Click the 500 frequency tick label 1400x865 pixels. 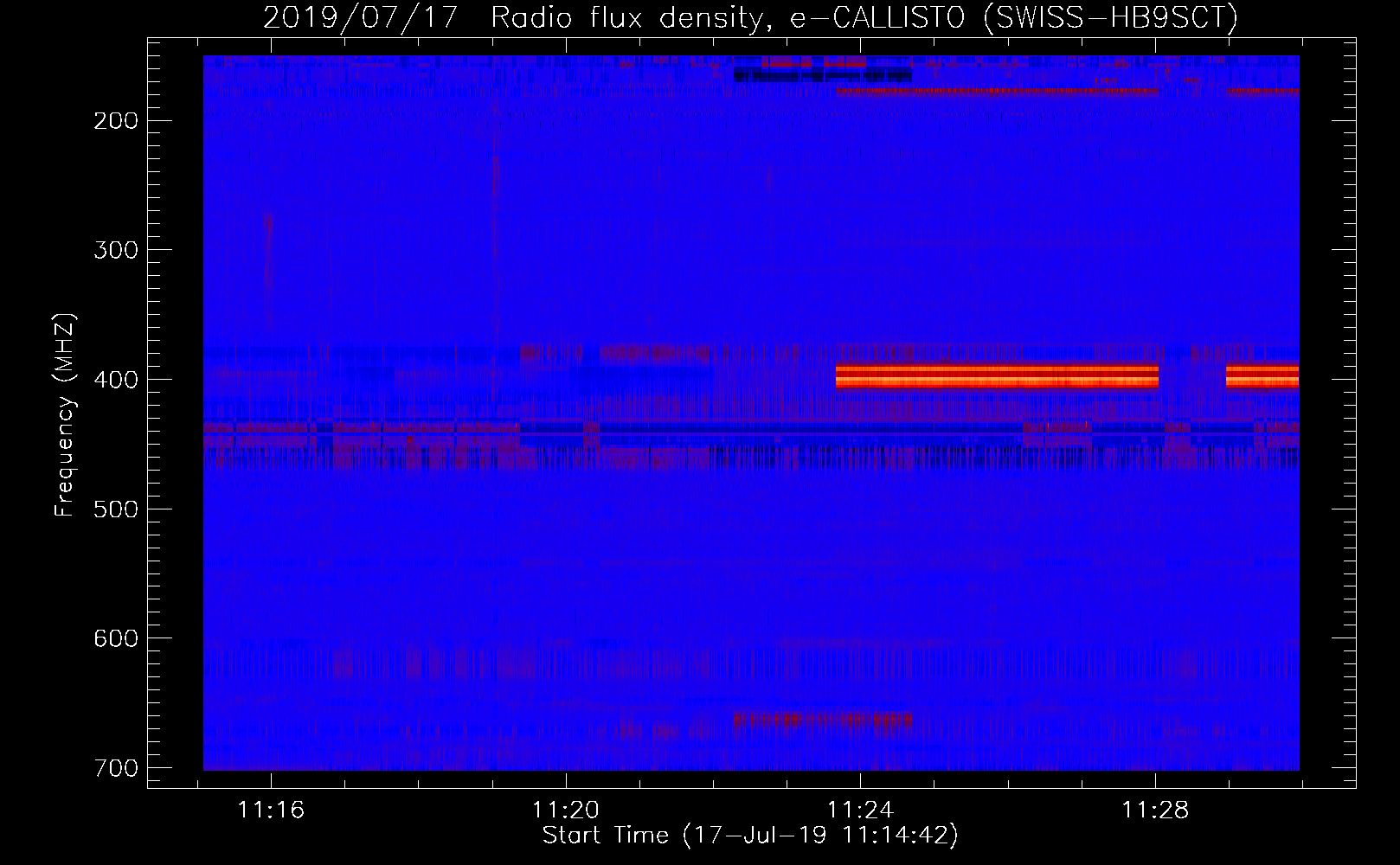tap(116, 509)
